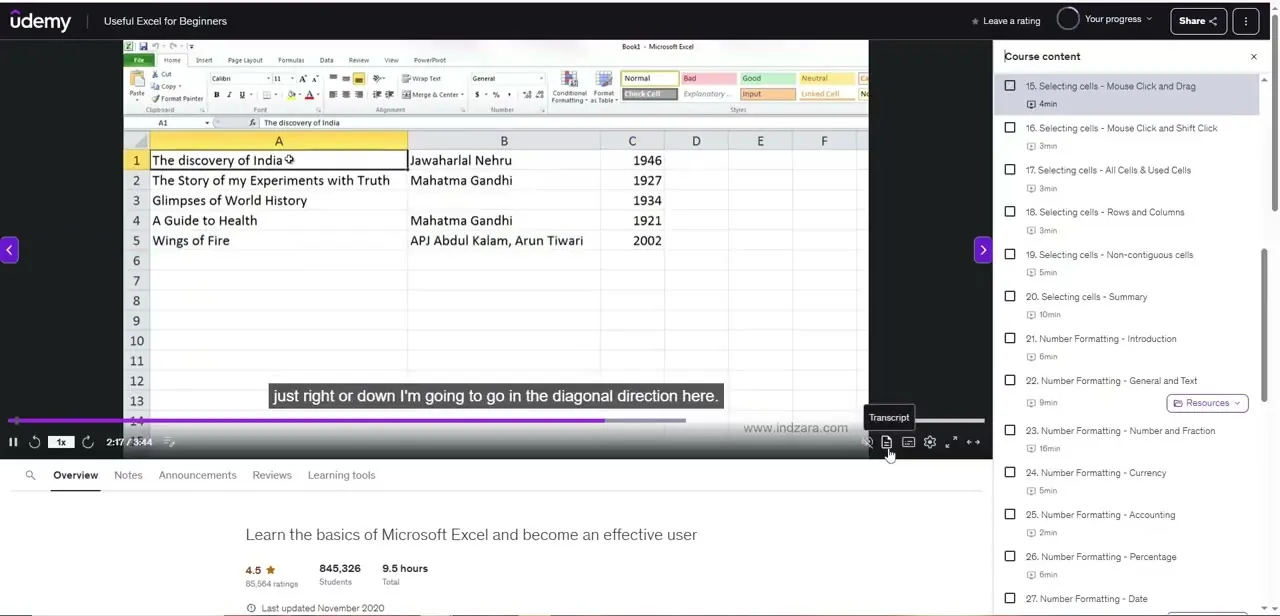
Task: Toggle expanded view arrows icon
Action: tap(973, 442)
